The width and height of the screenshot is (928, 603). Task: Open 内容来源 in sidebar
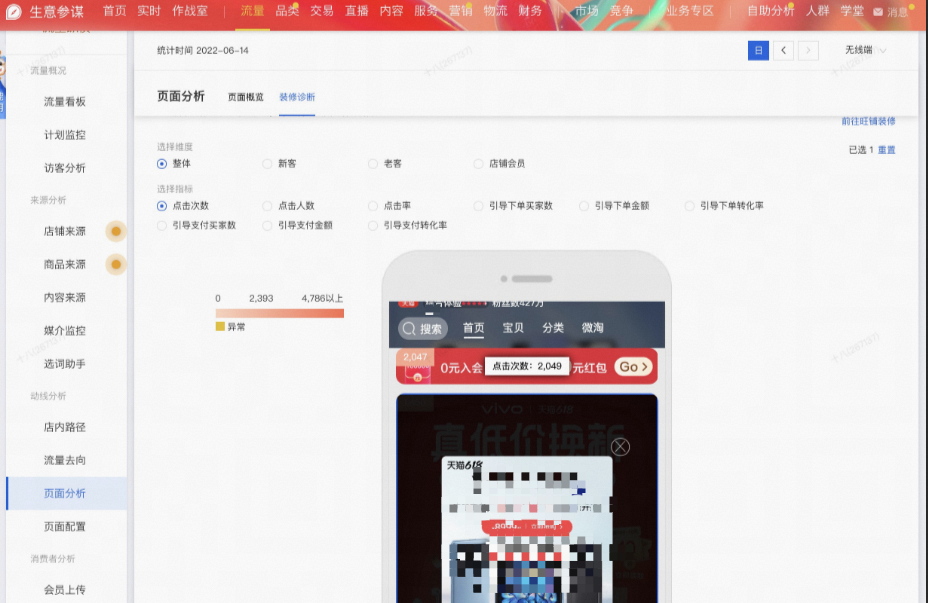click(65, 298)
